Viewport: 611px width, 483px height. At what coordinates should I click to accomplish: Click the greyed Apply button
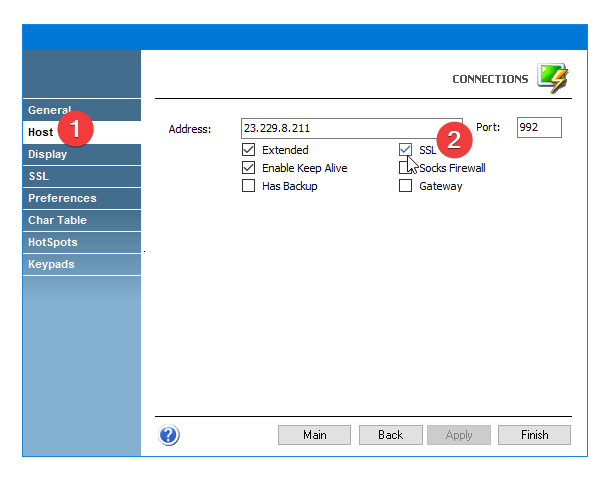tap(459, 435)
